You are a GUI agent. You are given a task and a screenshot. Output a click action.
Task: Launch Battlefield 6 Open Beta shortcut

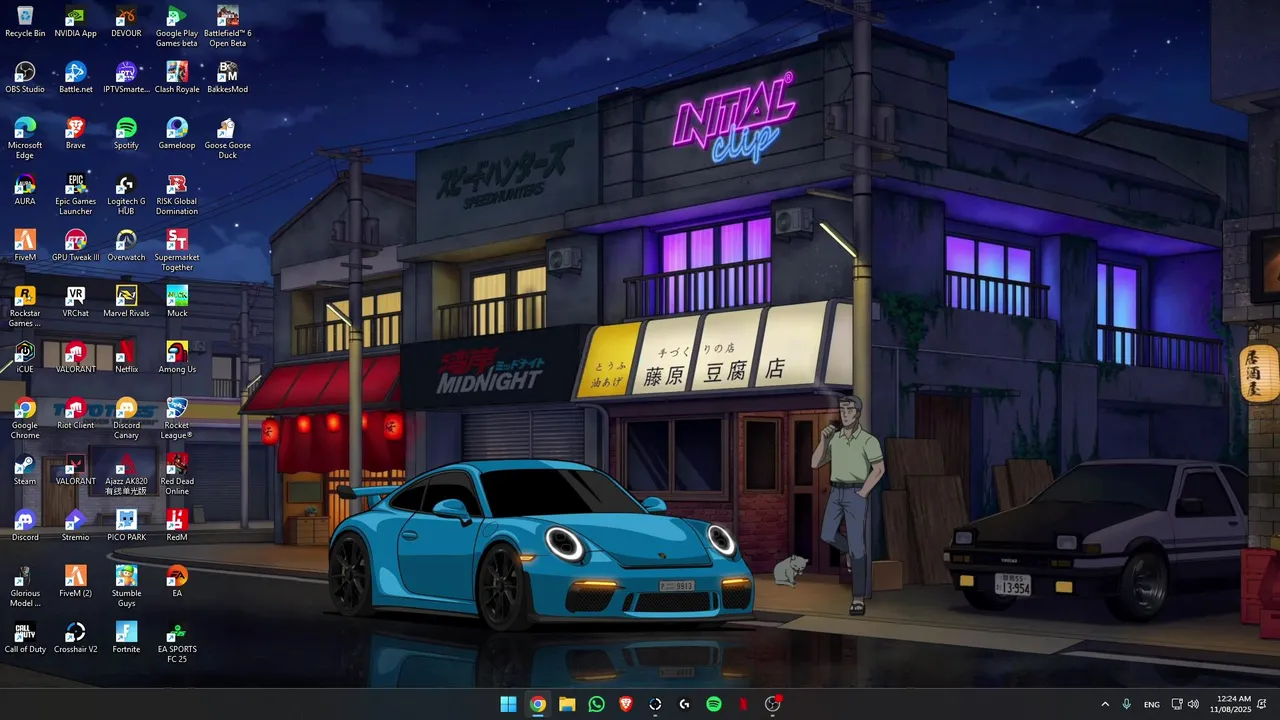pos(228,27)
